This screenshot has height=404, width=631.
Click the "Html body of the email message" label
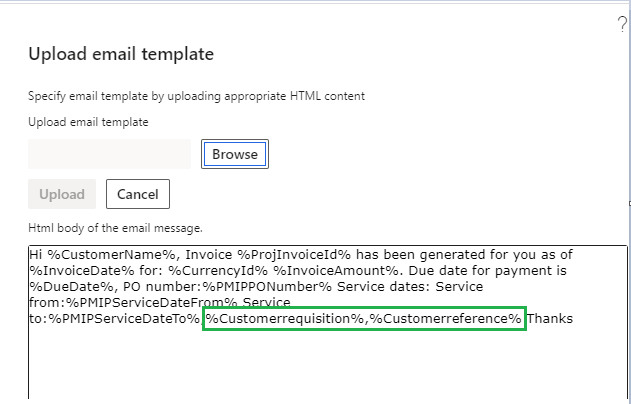pyautogui.click(x=116, y=229)
